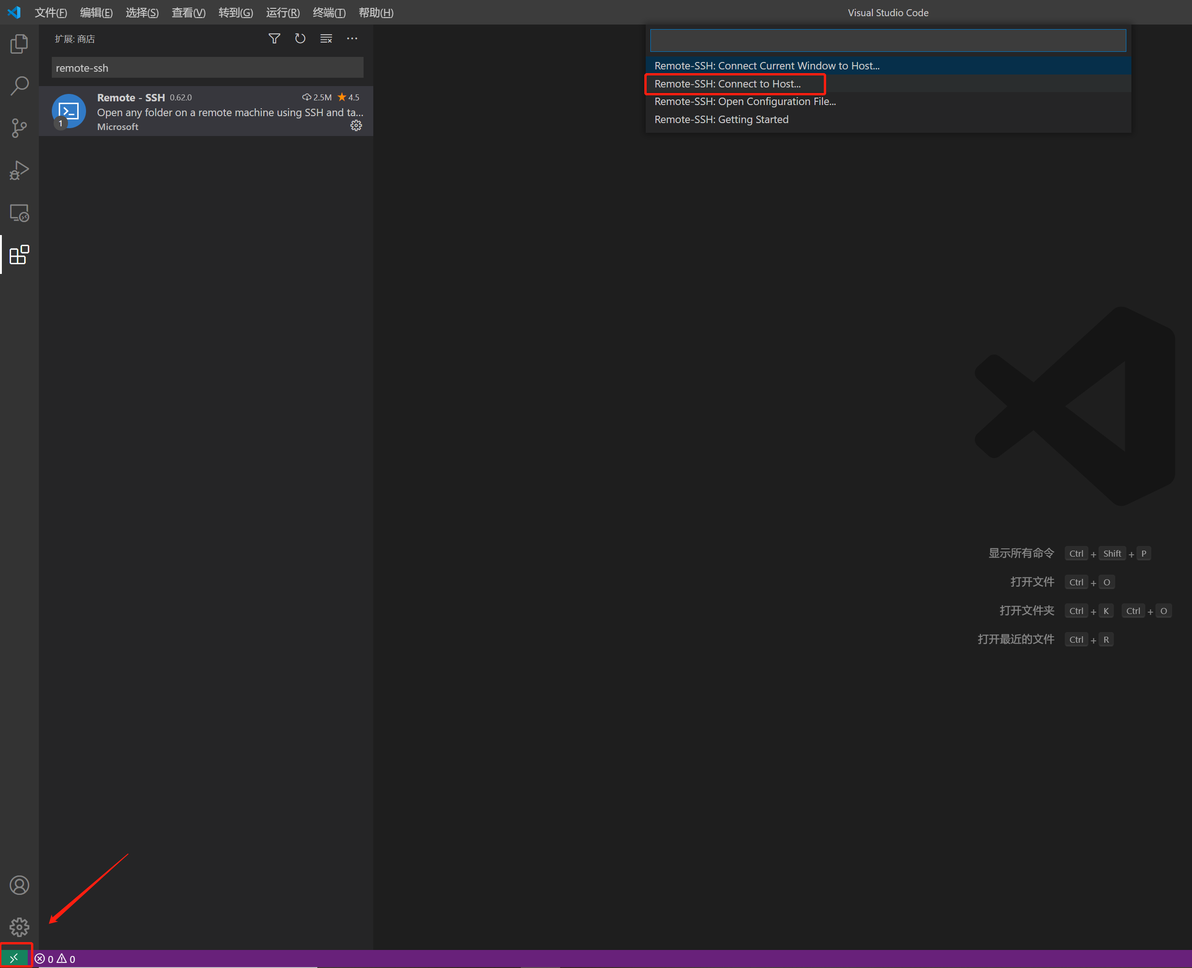
Task: Click the command palette input field
Action: pos(888,40)
